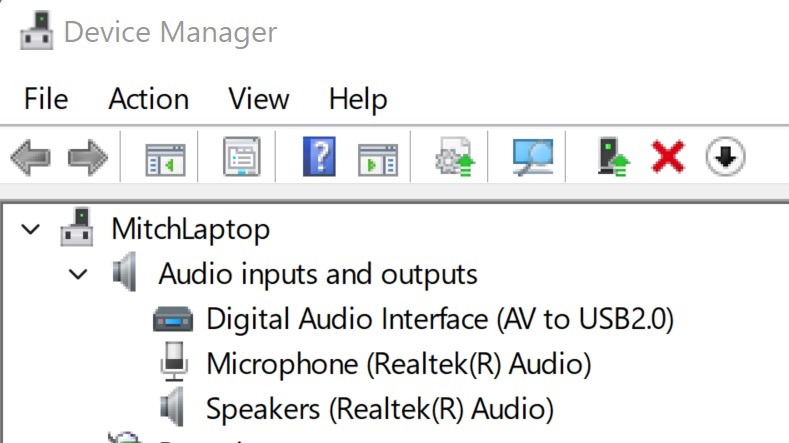Click Disable device down-arrow icon

(x=725, y=157)
